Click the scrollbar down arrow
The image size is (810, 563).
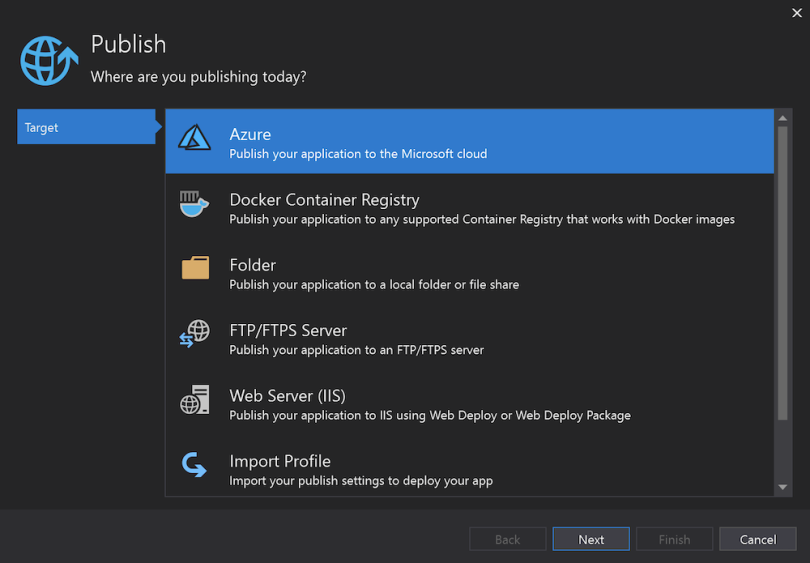[x=783, y=487]
